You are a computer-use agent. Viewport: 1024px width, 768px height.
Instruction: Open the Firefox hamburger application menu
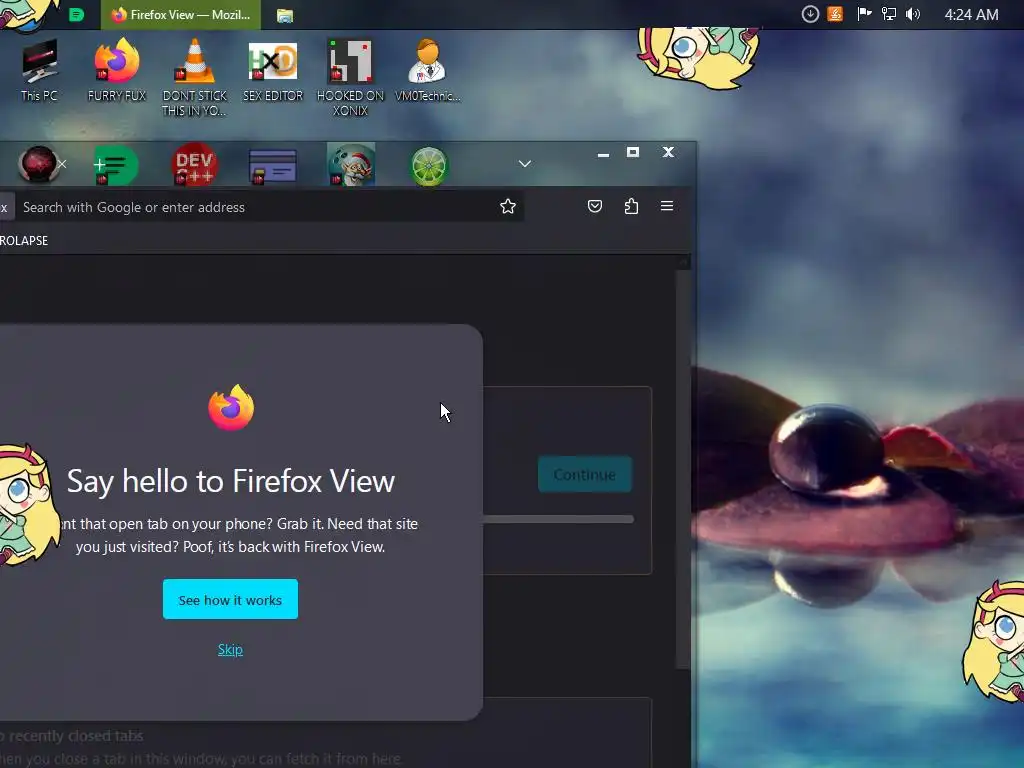pyautogui.click(x=667, y=206)
